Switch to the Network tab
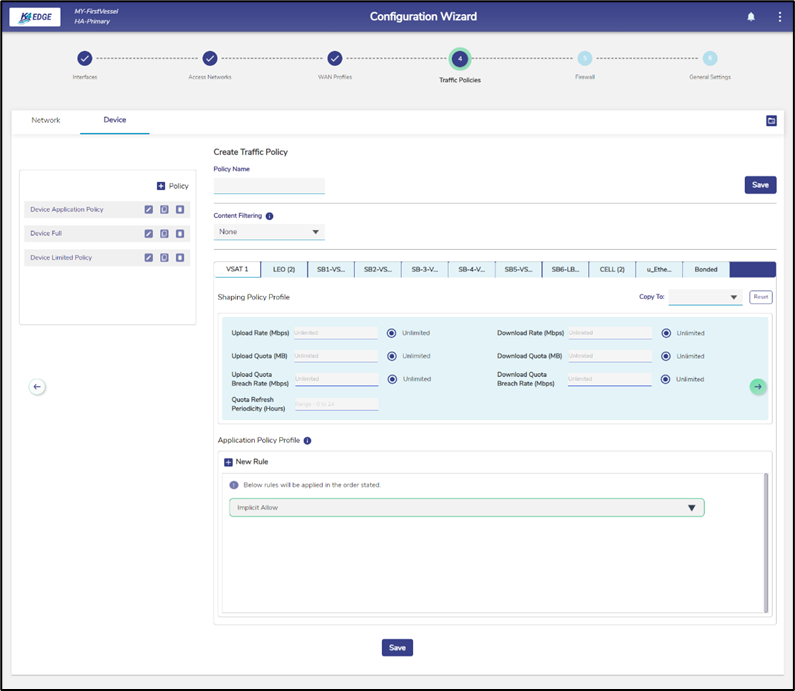The image size is (795, 691). click(46, 120)
